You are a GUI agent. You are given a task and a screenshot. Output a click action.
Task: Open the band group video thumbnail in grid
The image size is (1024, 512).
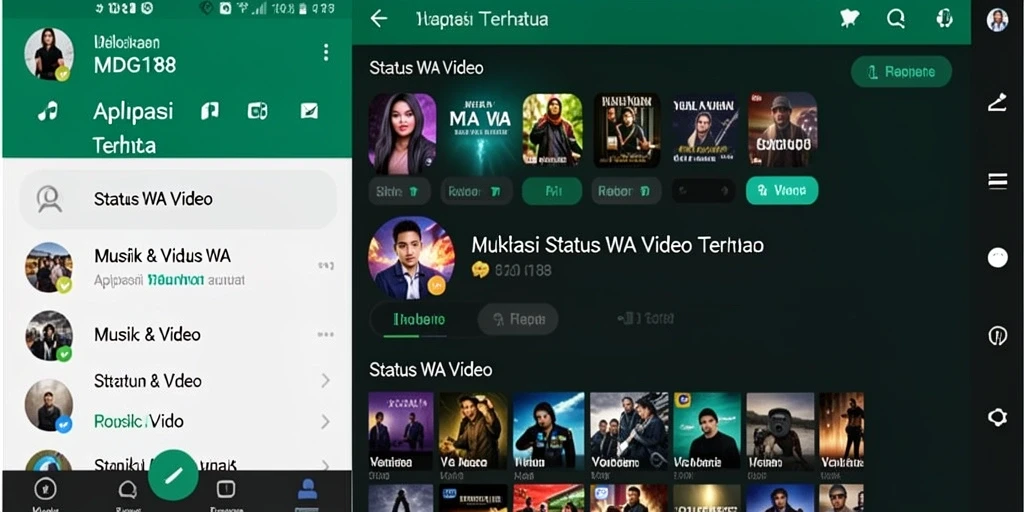[629, 430]
